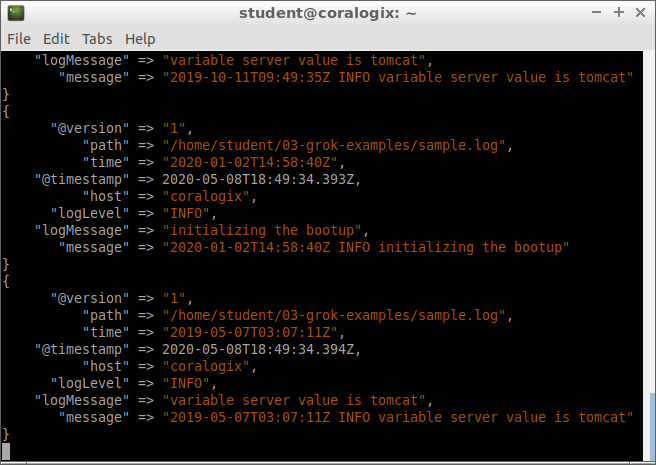Viewport: 656px width, 465px height.
Task: Click the "@version" key in the last record
Action: 90,298
